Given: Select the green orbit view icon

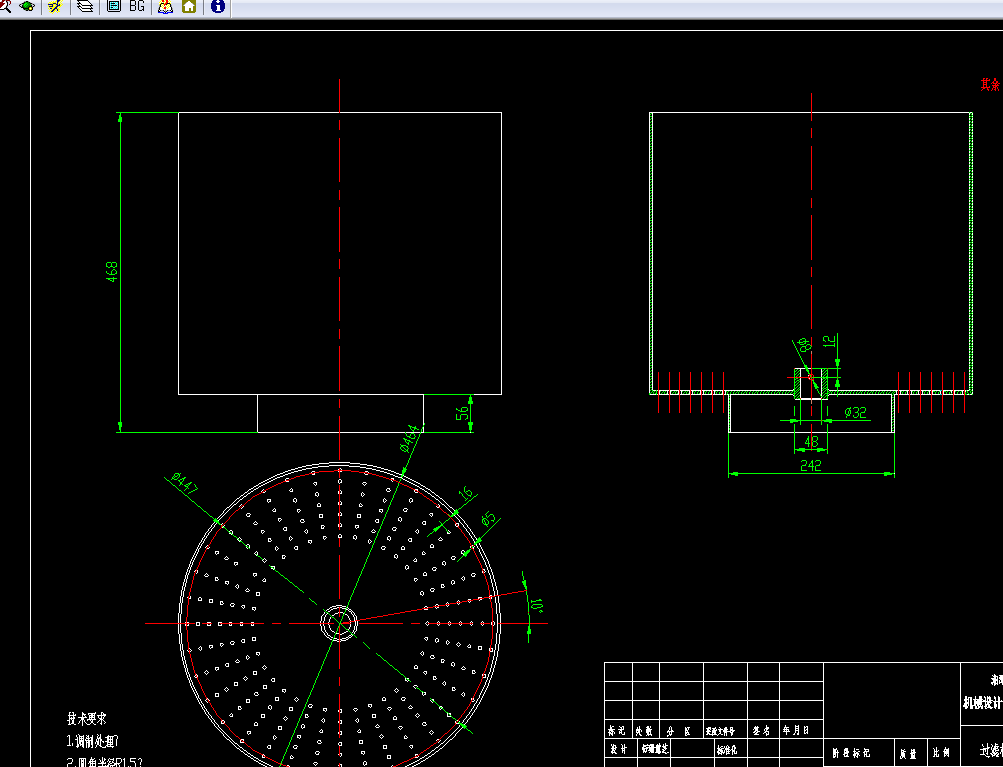Looking at the screenshot, I should pos(28,6).
